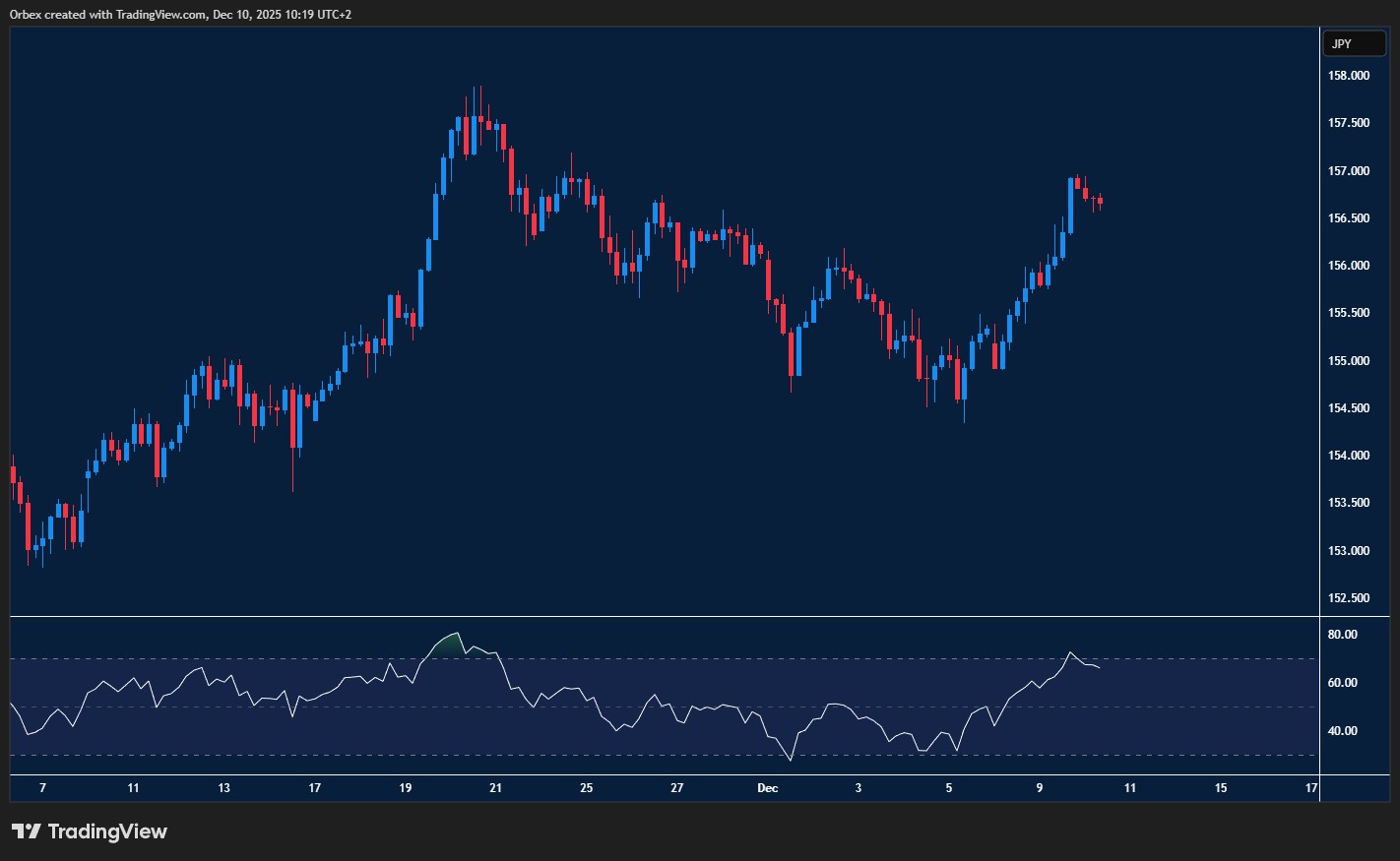Select the 80.00 RSI scale label
Viewport: 1400px width, 861px height.
pos(1342,635)
